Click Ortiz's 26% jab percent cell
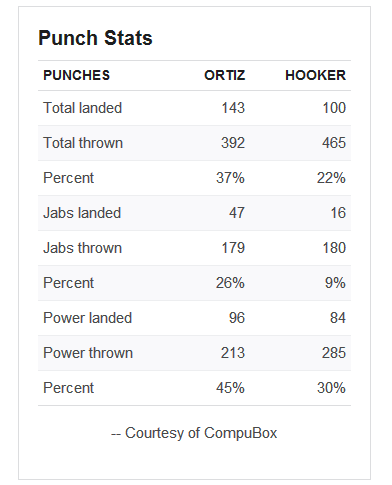The image size is (392, 485). [230, 283]
